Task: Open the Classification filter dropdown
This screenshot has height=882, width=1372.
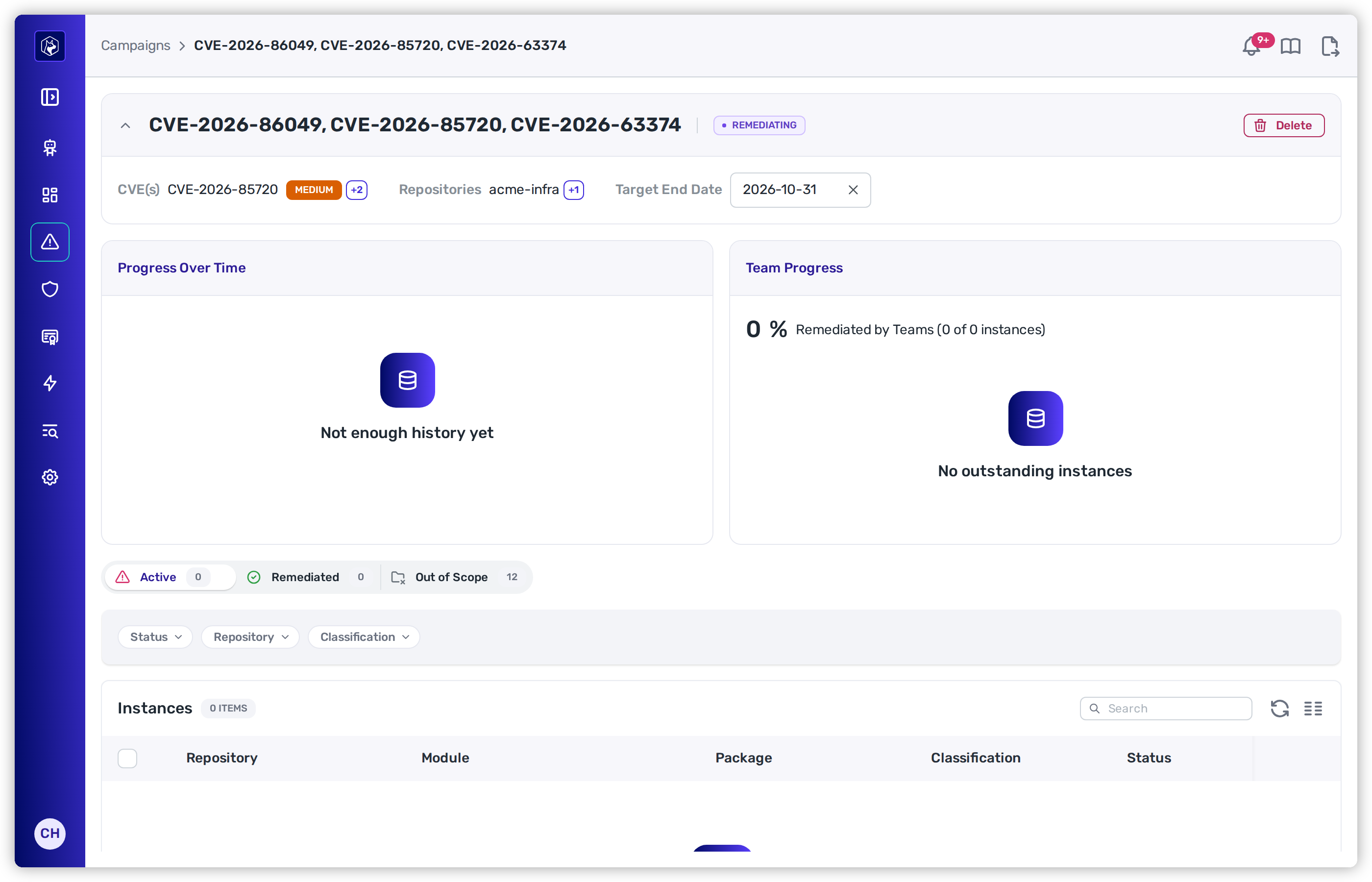Action: click(x=364, y=637)
